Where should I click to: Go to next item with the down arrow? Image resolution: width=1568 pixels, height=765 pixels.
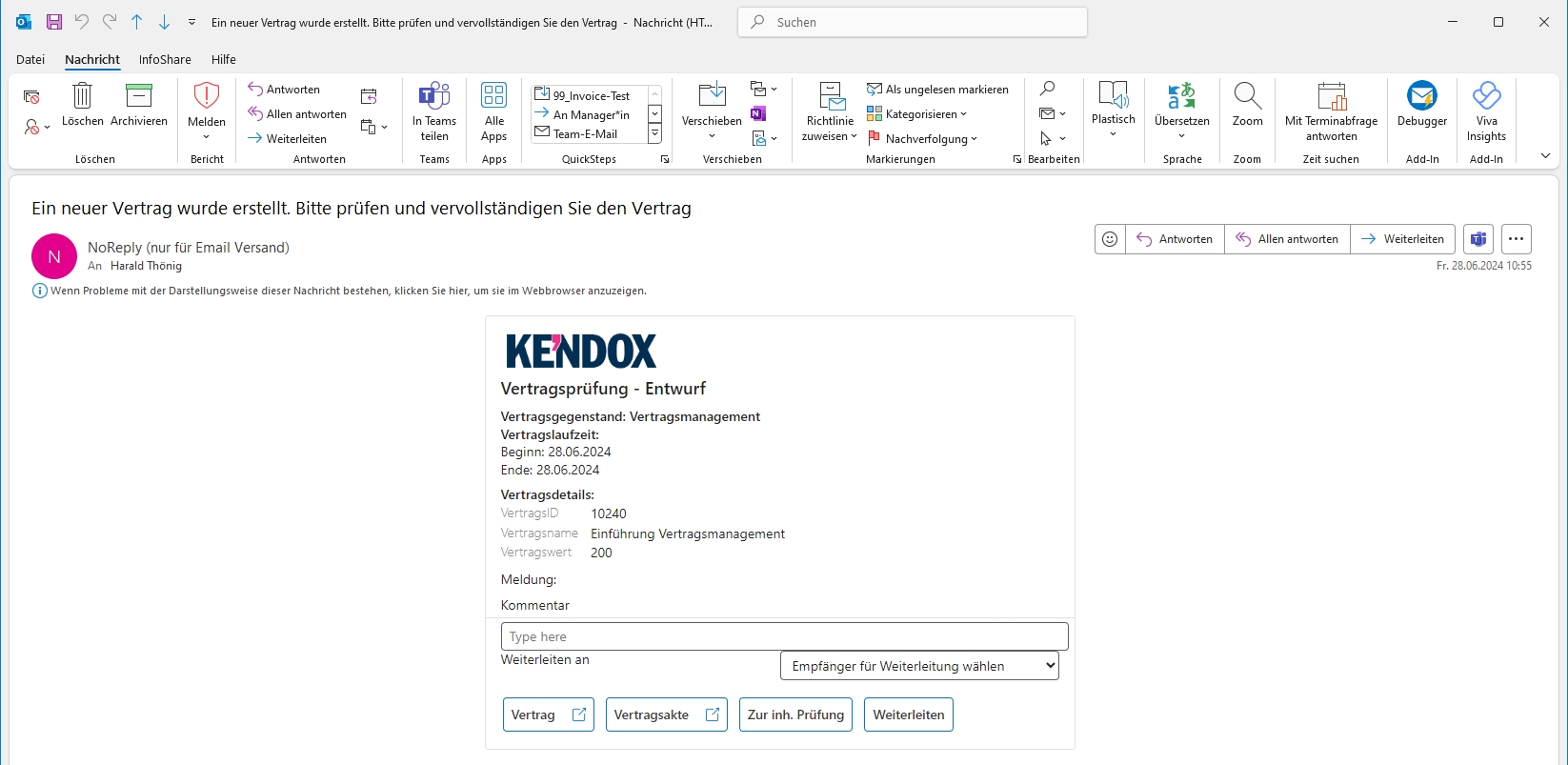164,22
